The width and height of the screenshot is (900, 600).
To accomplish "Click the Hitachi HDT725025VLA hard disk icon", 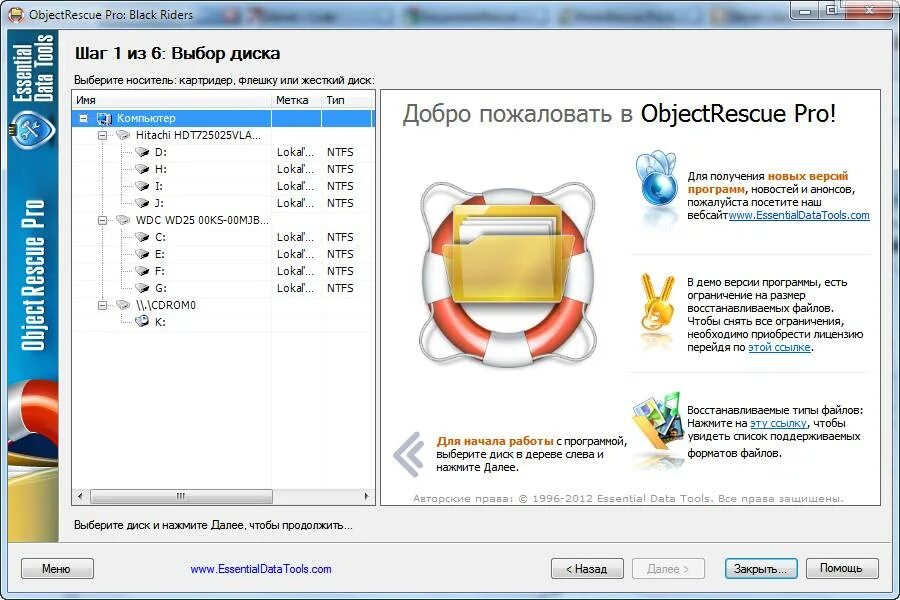I will [x=123, y=135].
